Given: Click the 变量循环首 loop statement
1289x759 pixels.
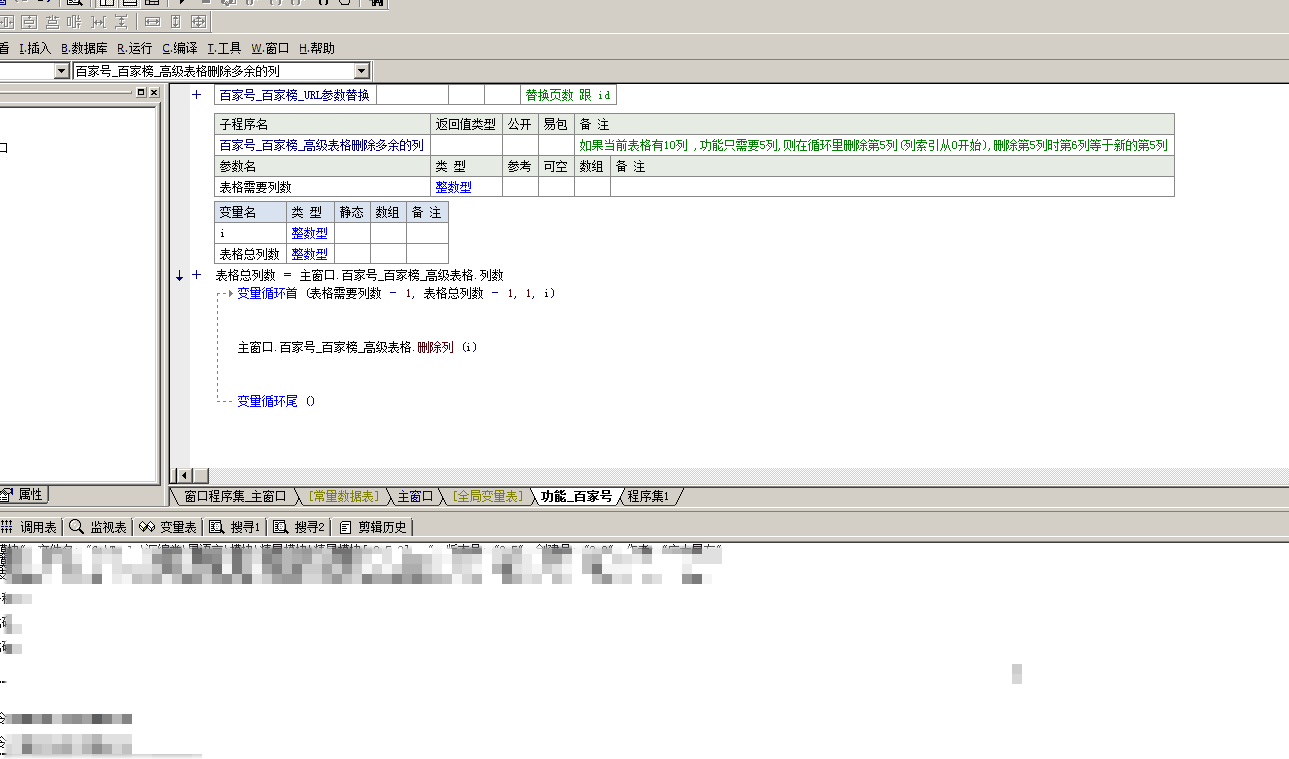Looking at the screenshot, I should point(396,293).
